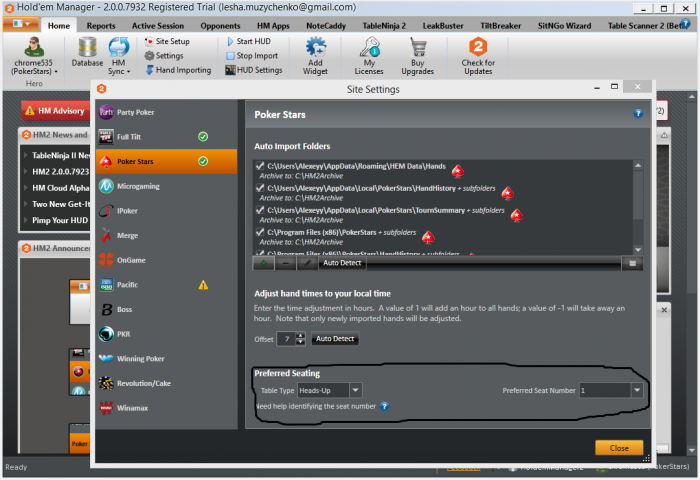
Task: Start HUD from the ribbon
Action: [249, 42]
